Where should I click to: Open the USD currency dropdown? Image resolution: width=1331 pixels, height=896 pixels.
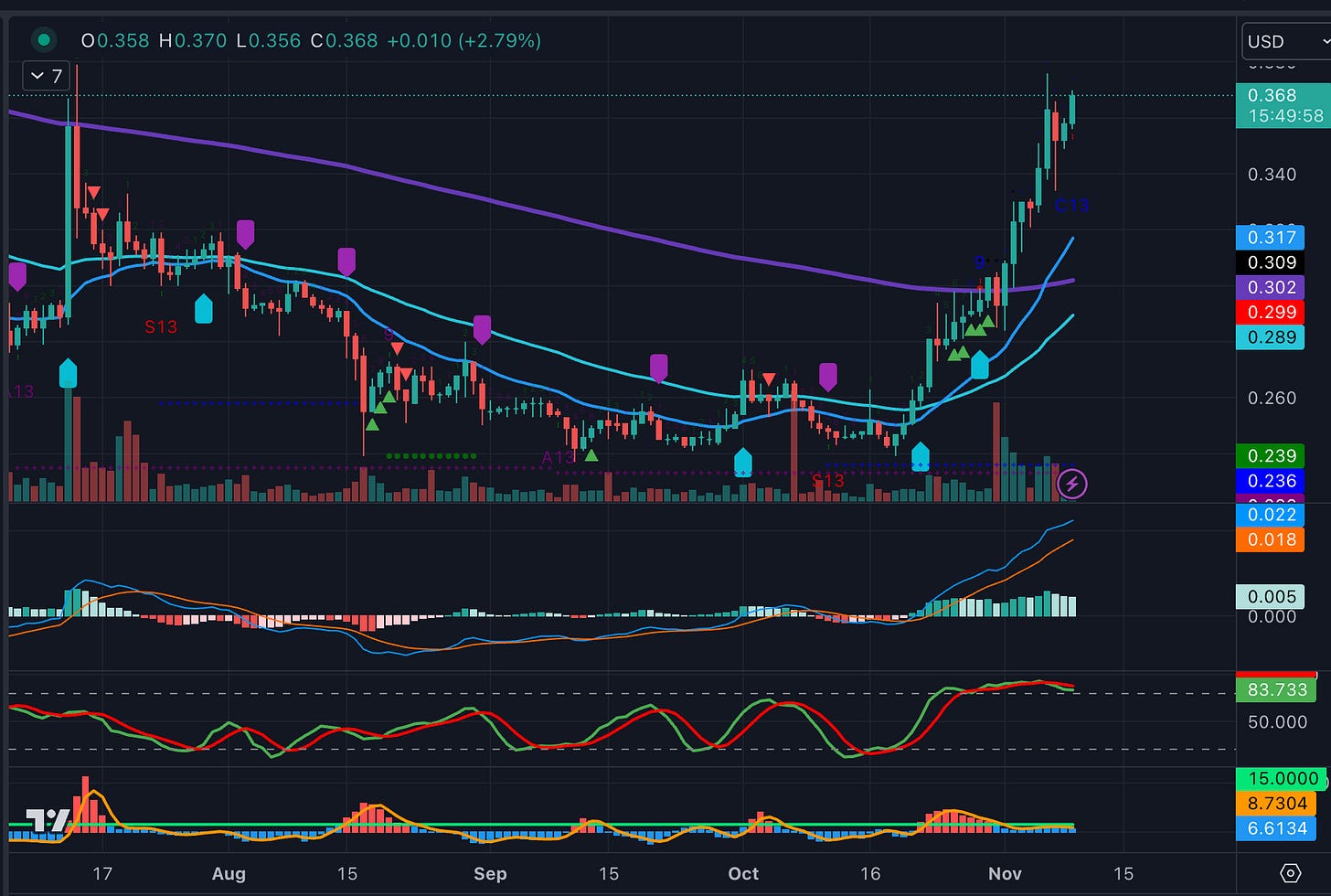[1286, 41]
